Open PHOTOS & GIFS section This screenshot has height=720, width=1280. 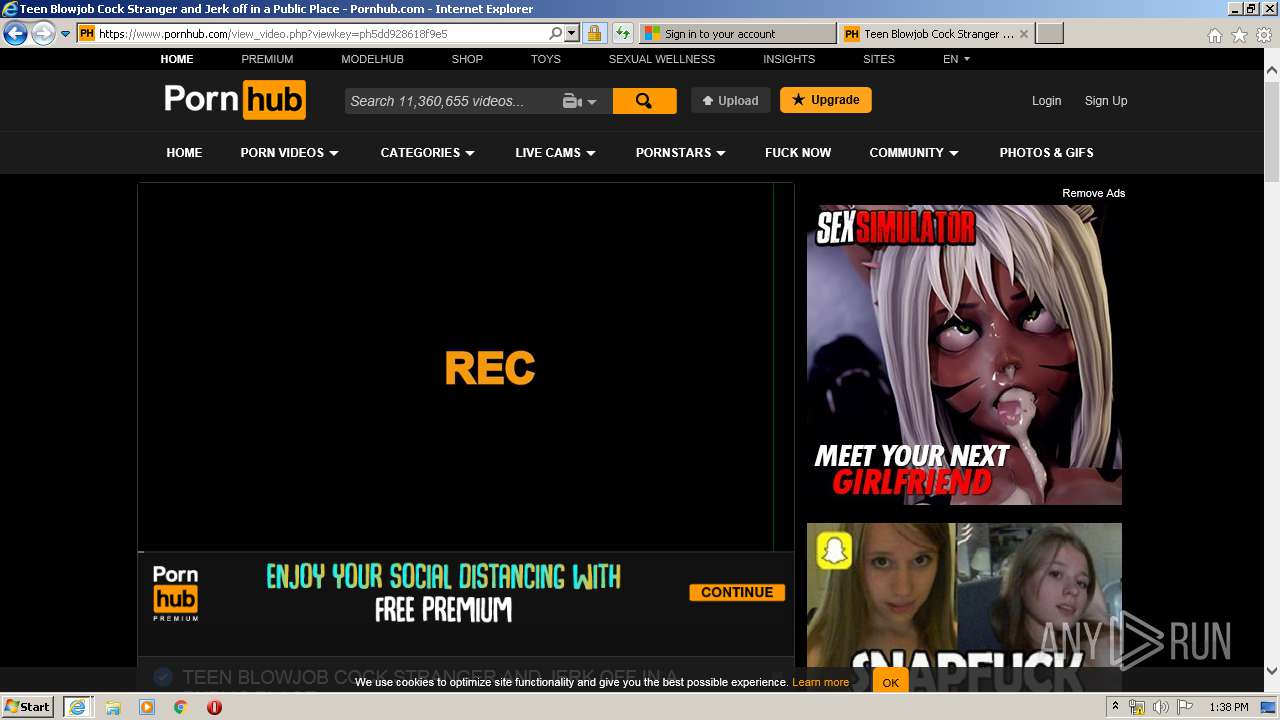click(x=1046, y=153)
